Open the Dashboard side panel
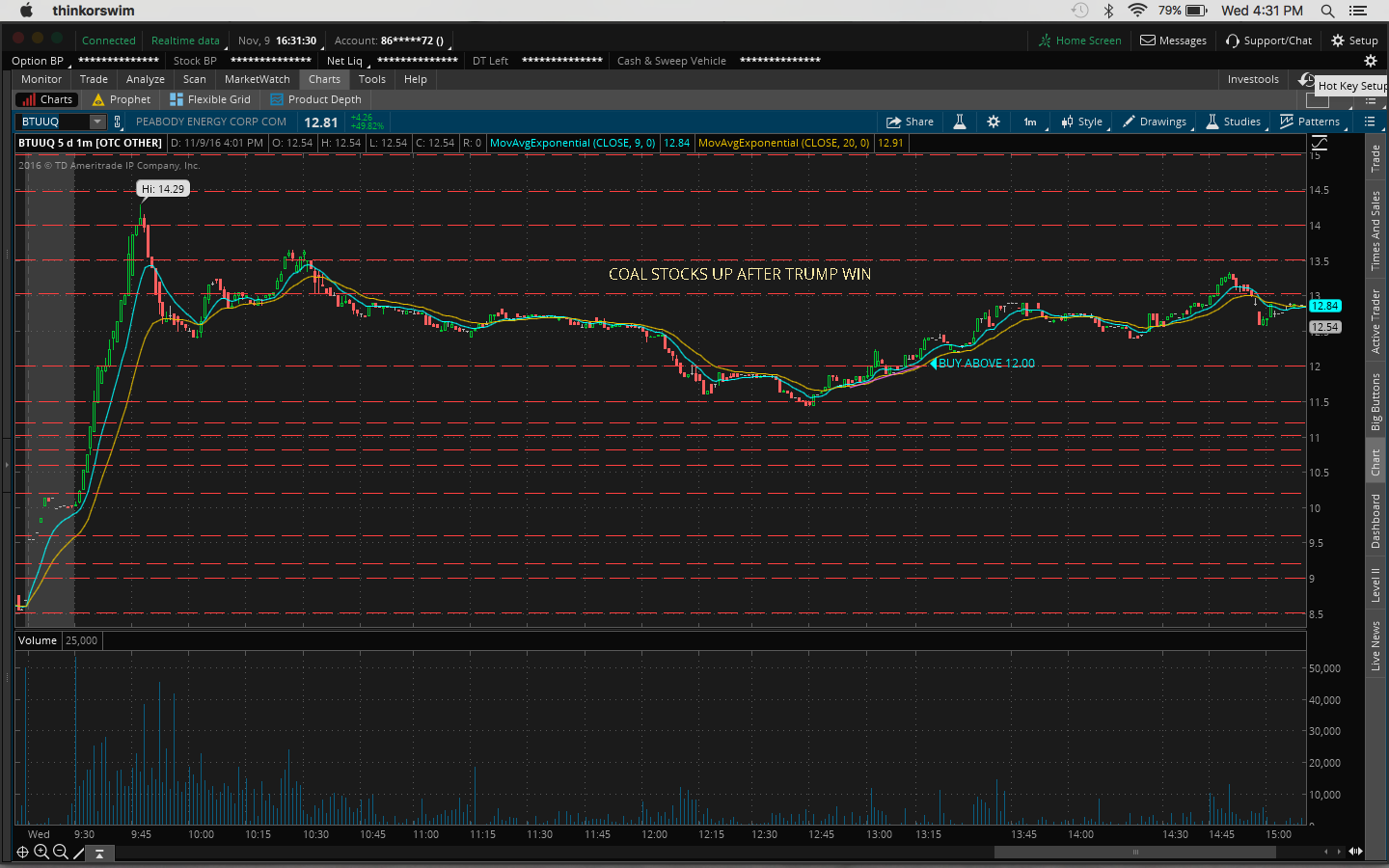Image resolution: width=1389 pixels, height=868 pixels. click(1375, 521)
